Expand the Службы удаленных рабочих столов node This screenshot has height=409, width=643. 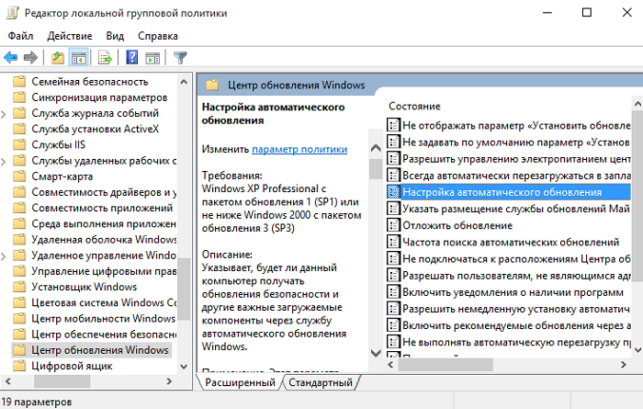(x=4, y=161)
